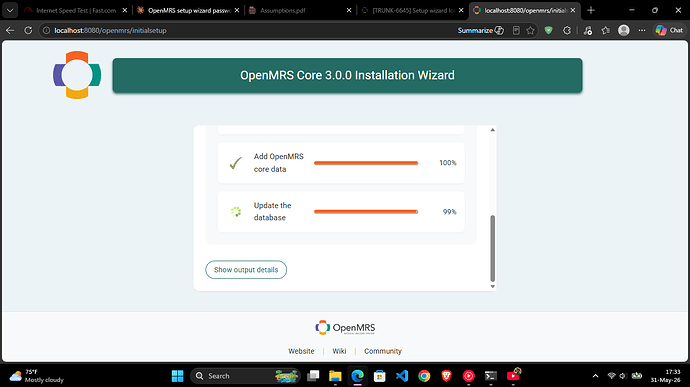Image resolution: width=690 pixels, height=387 pixels.
Task: Launch Visual Studio Code from taskbar
Action: (x=402, y=376)
